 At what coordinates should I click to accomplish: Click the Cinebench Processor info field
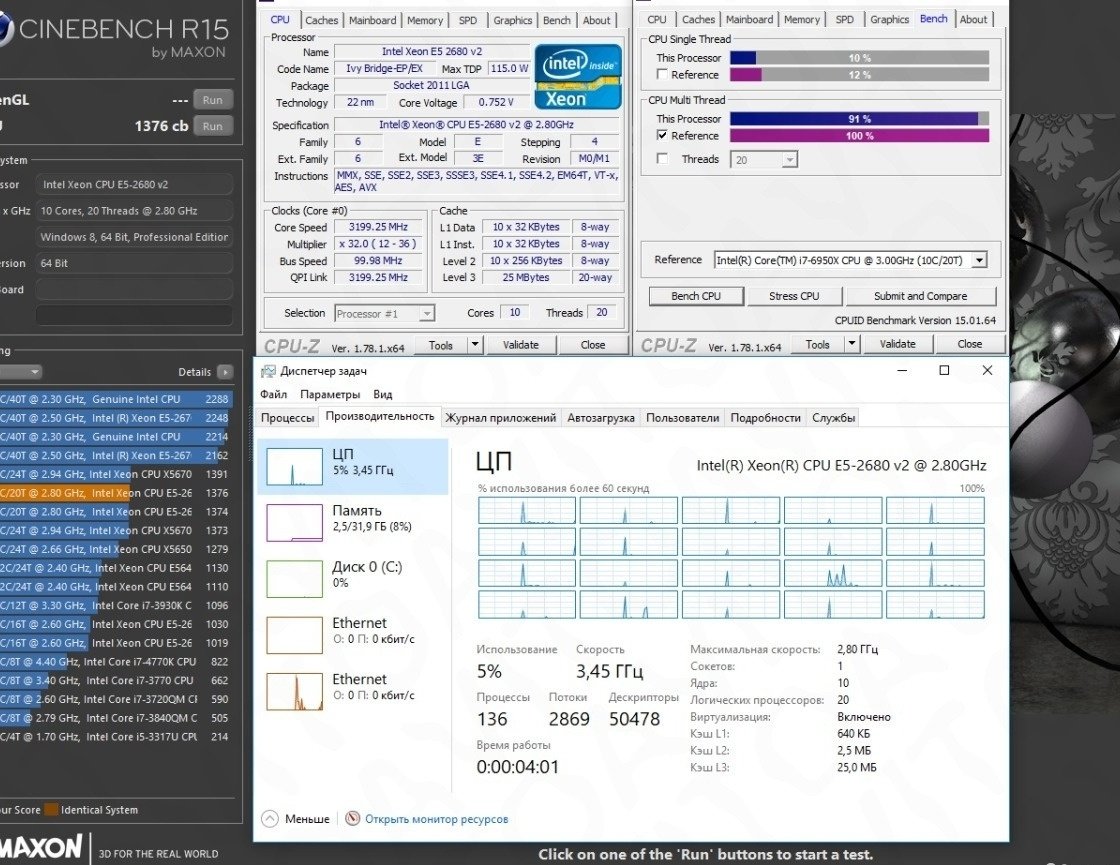[134, 184]
